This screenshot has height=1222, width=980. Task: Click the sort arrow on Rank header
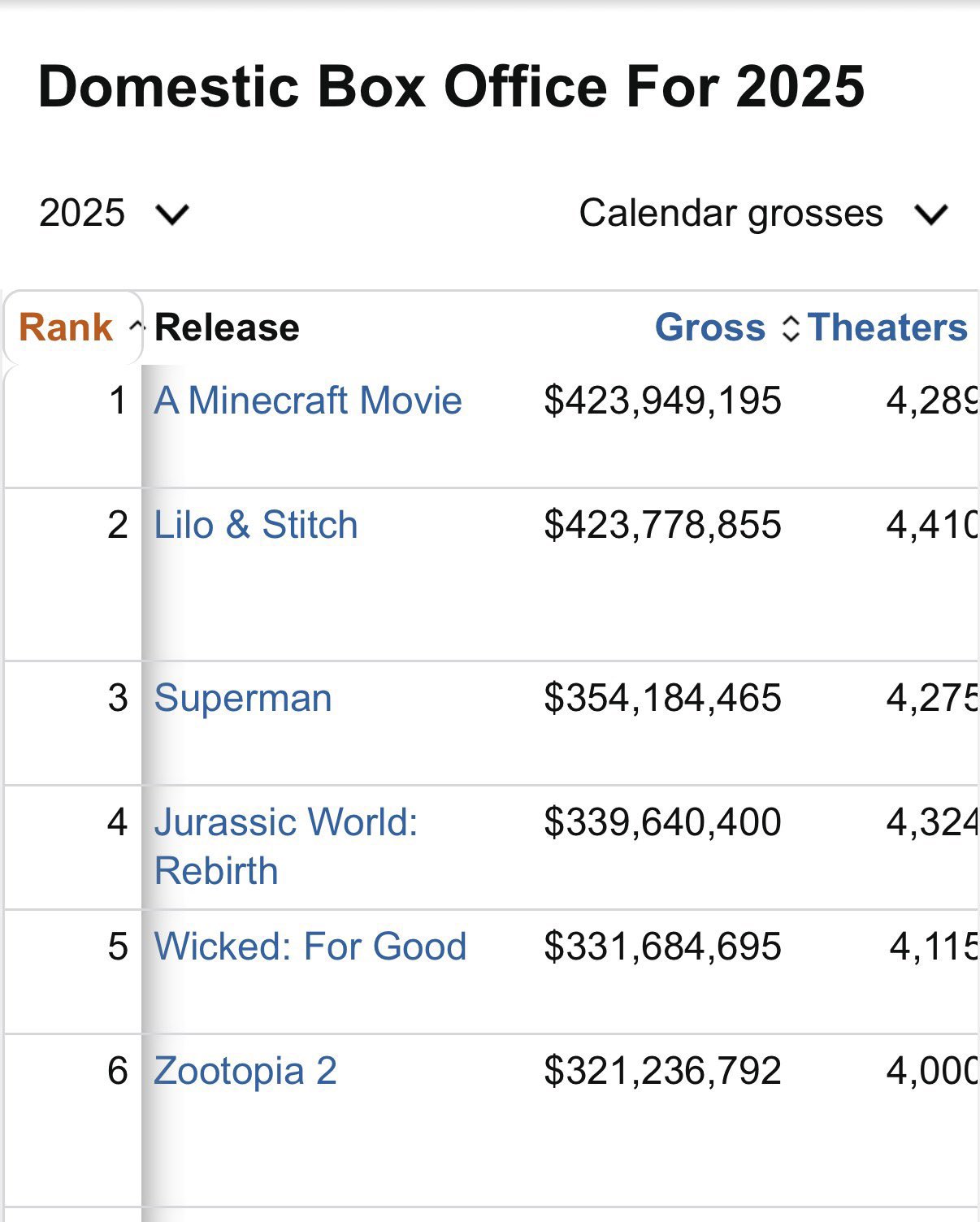137,327
